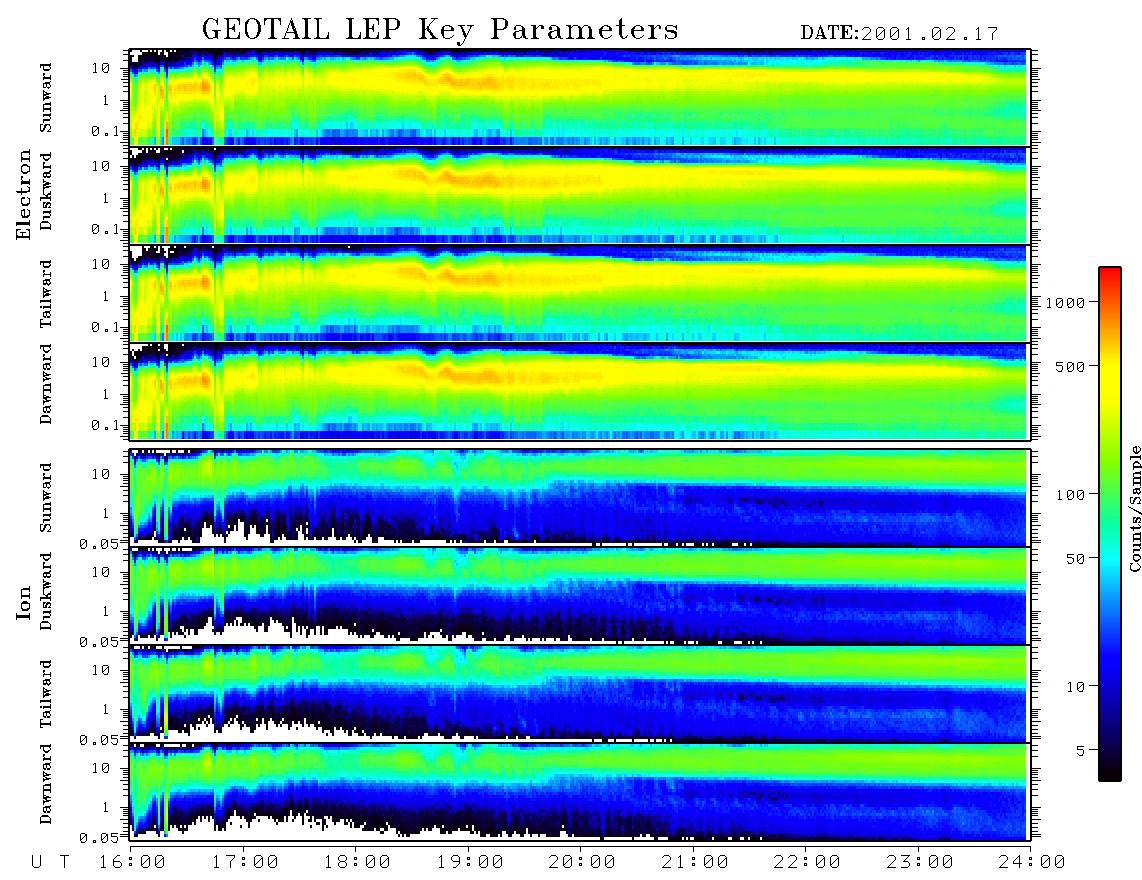Click the Electron 'Sunward' panel label

click(x=46, y=98)
